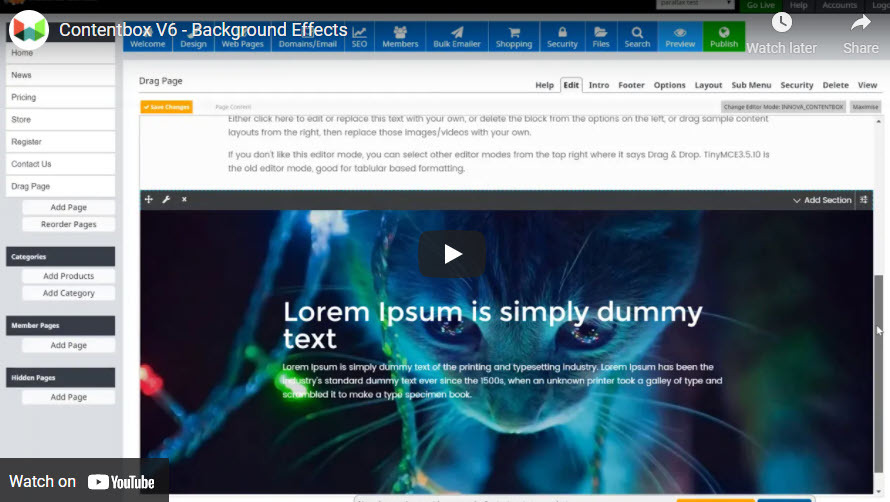
Task: Select Contact Us page in sidebar
Action: [60, 164]
